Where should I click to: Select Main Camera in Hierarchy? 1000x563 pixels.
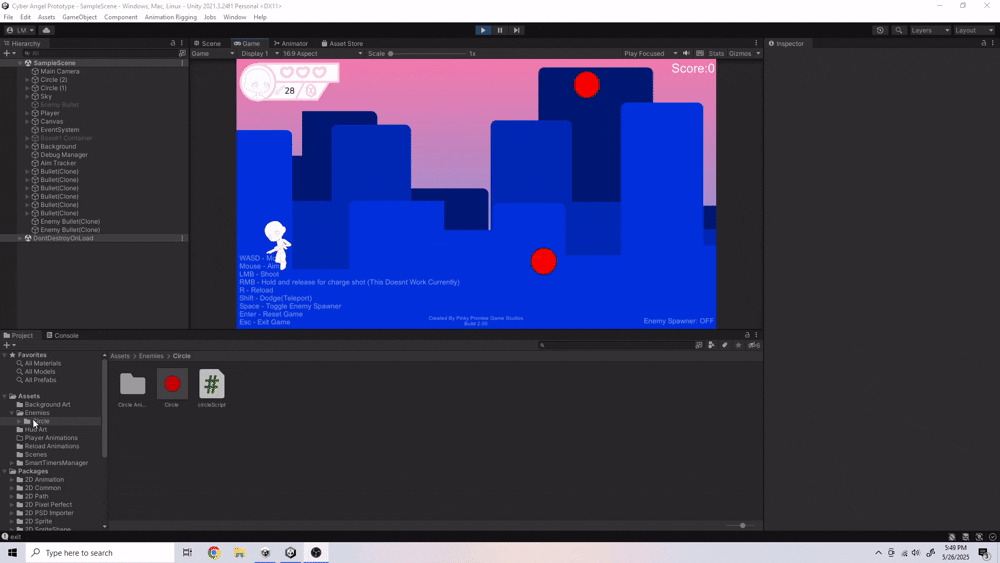[x=60, y=71]
